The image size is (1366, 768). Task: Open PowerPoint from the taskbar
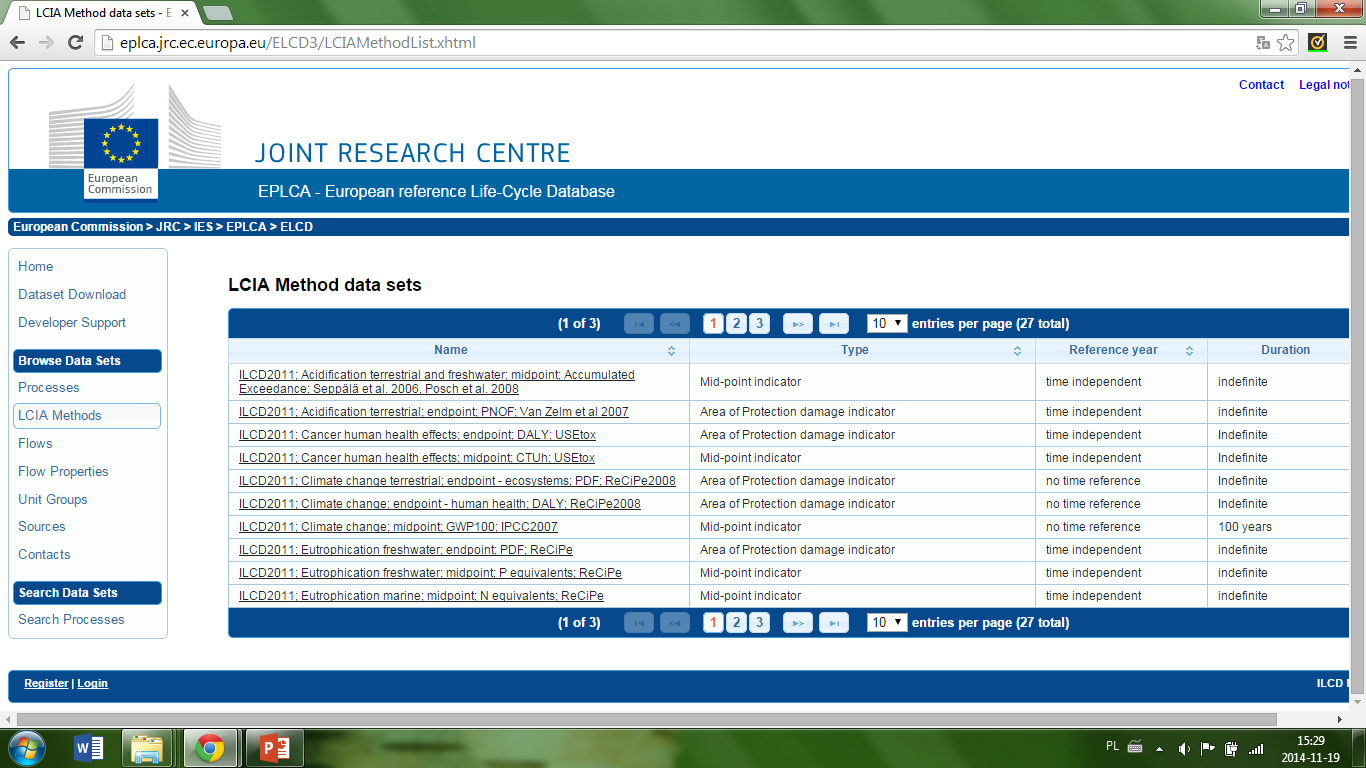click(274, 748)
